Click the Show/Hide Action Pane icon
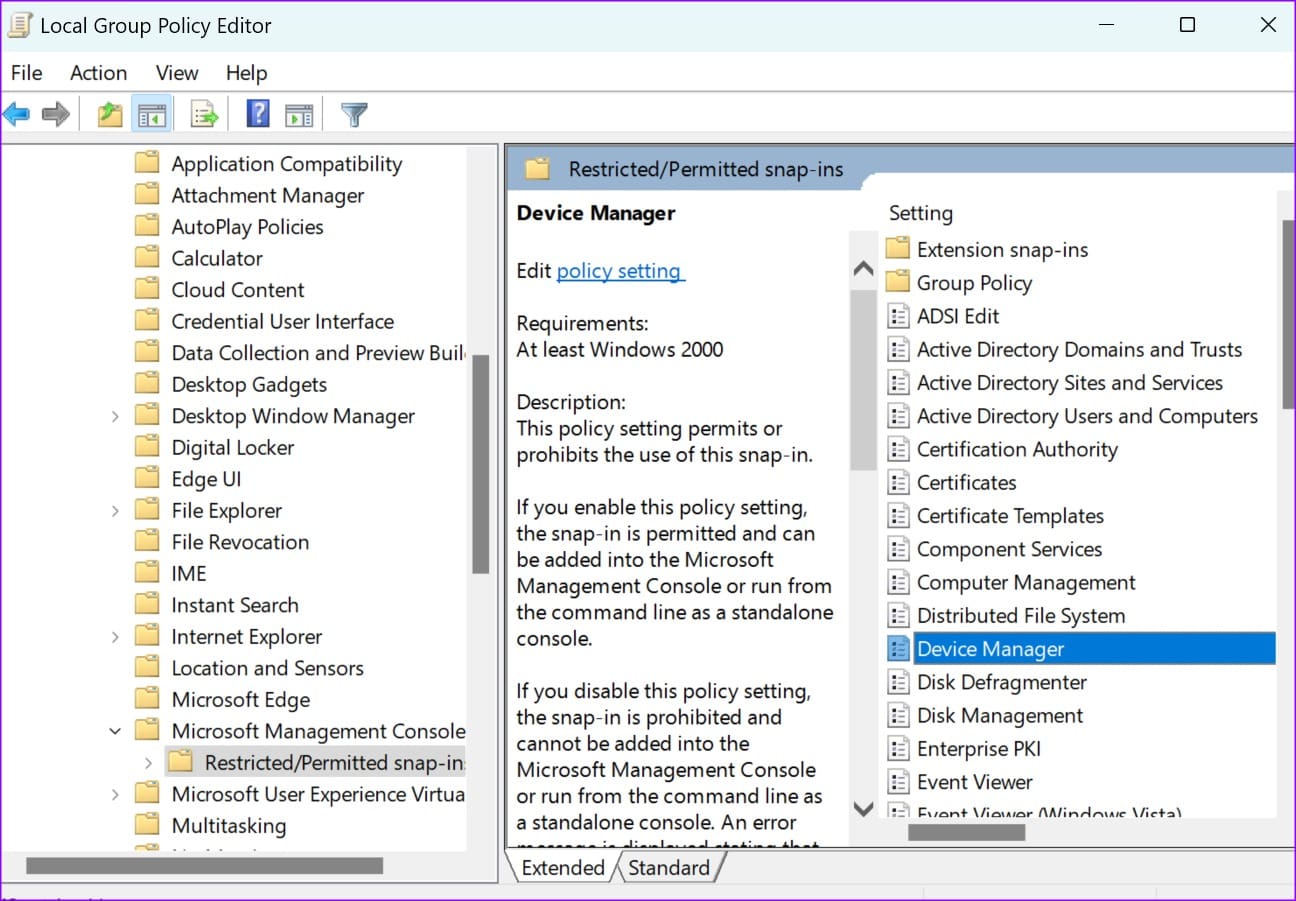This screenshot has width=1296, height=901. coord(300,113)
